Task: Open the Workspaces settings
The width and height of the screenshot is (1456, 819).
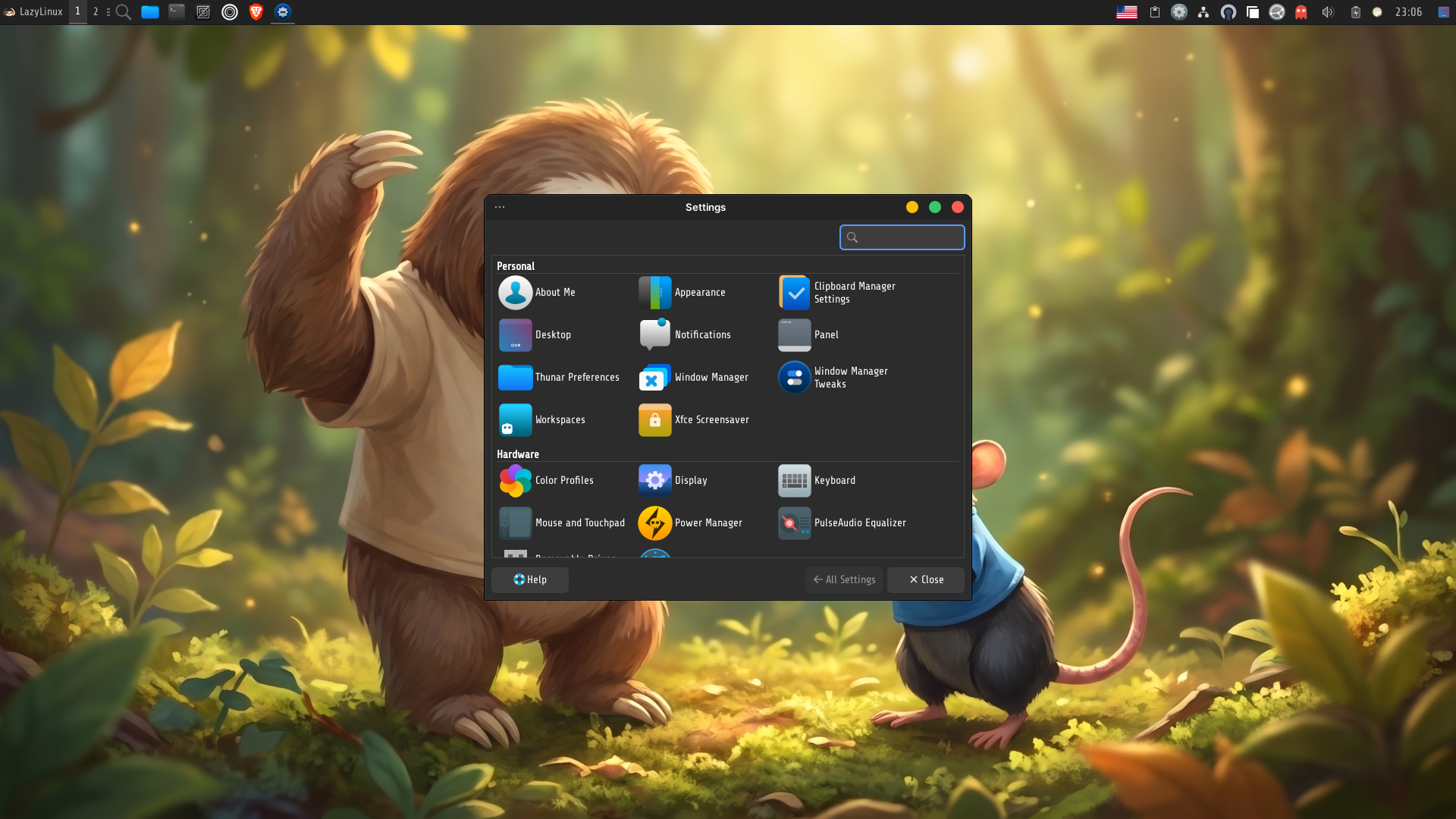Action: pos(541,420)
